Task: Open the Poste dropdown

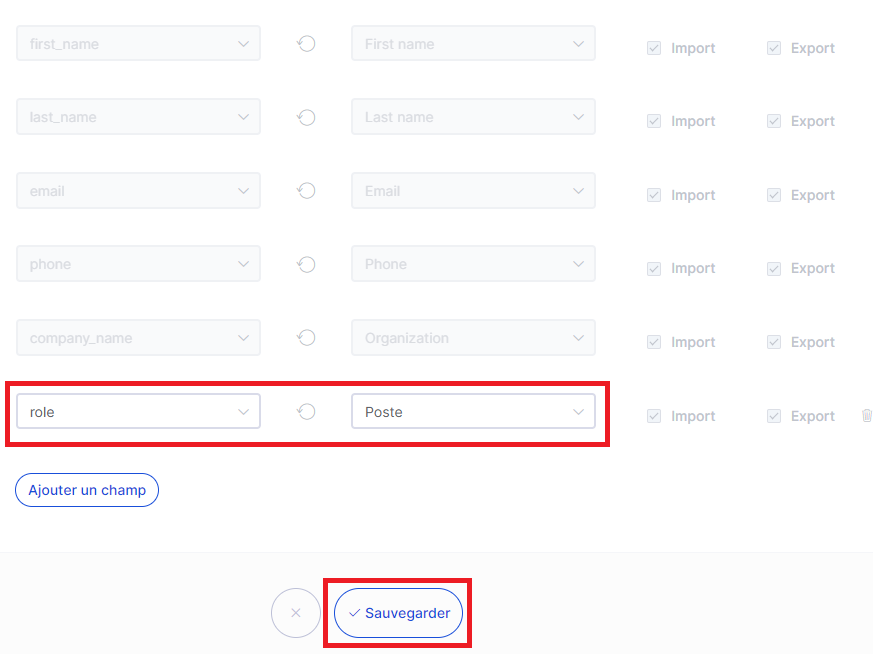Action: [473, 411]
